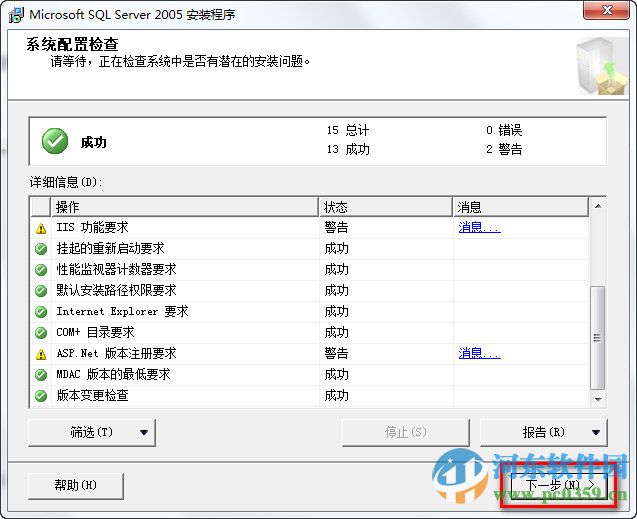The image size is (637, 519).
Task: Select the ASP.Net 版本注册要求 row
Action: [x=310, y=354]
